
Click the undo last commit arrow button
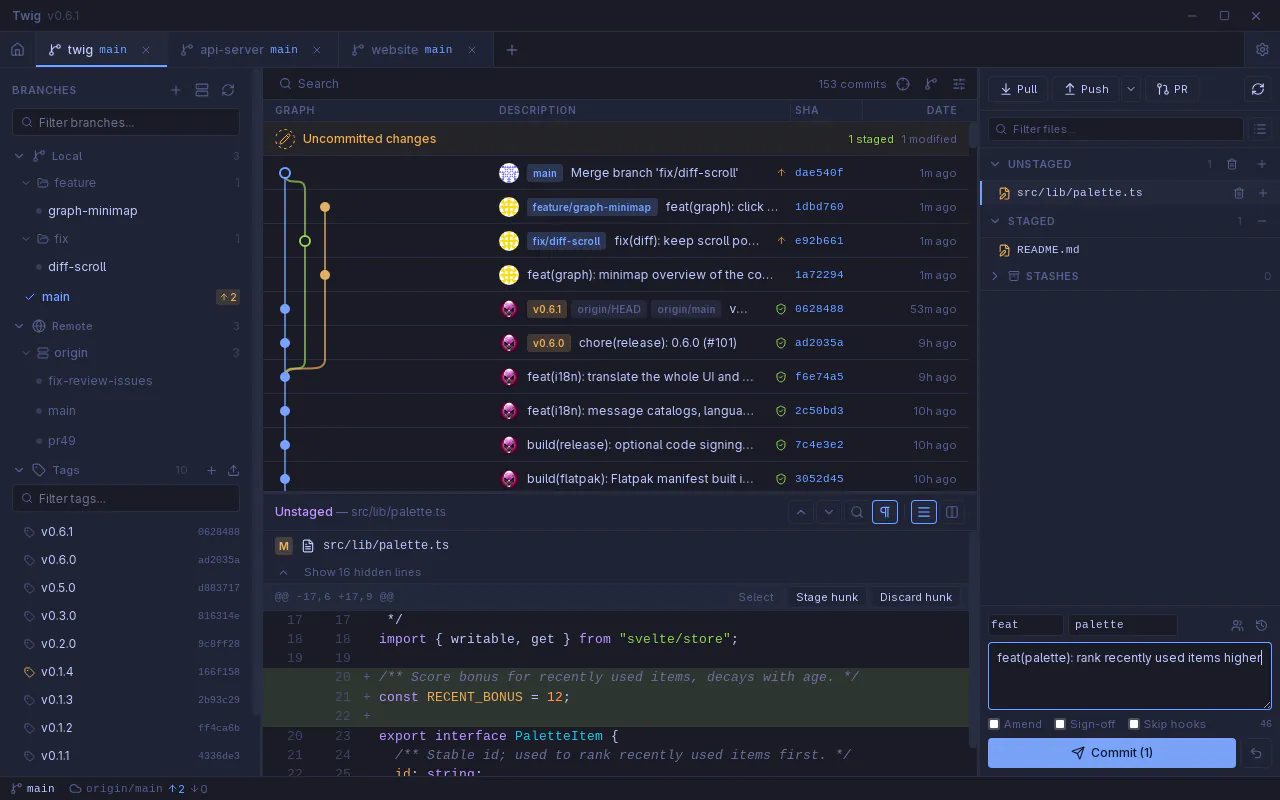[x=1256, y=753]
